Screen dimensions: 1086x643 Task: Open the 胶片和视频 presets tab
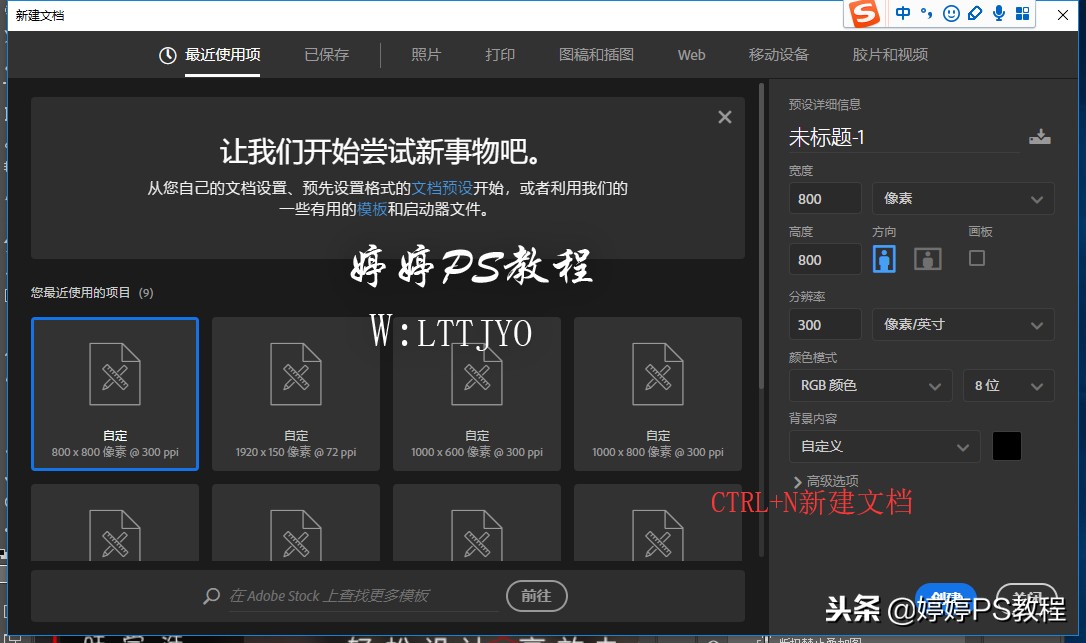tap(889, 55)
